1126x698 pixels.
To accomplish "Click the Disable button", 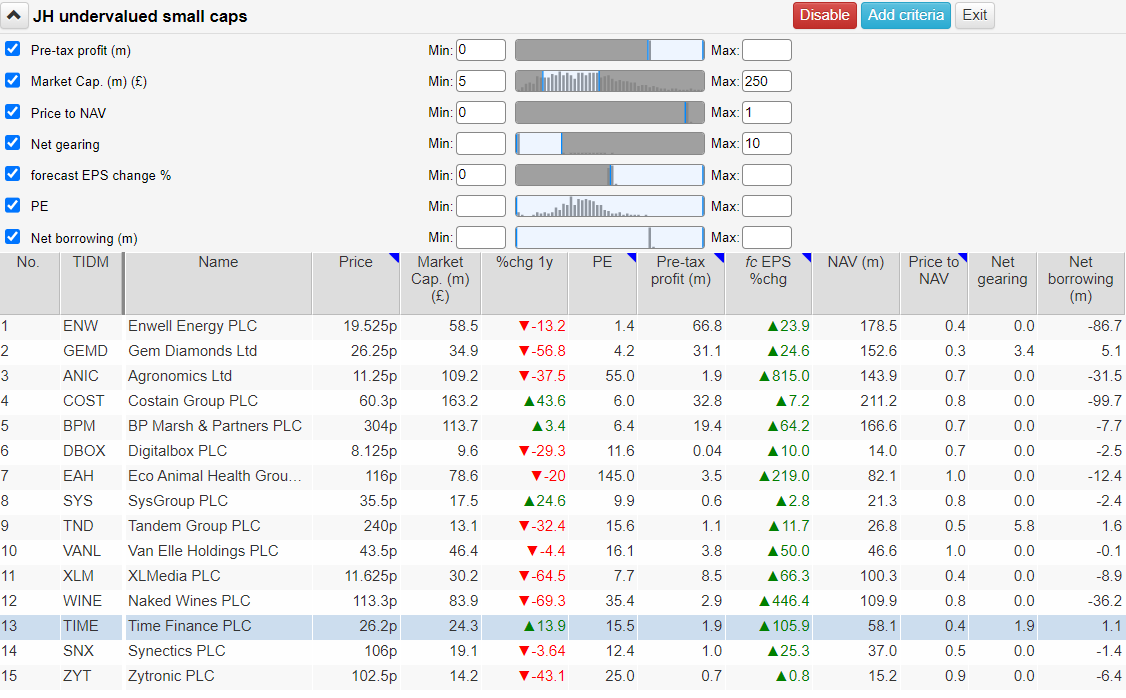I will 824,15.
